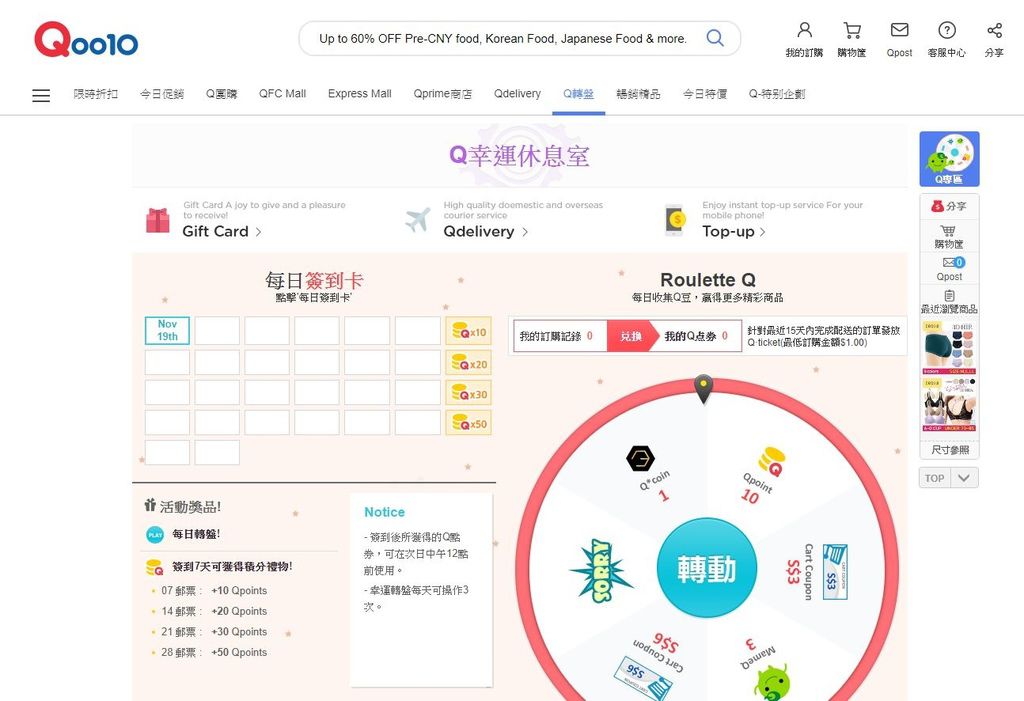This screenshot has height=701, width=1024.
Task: Click the search magnifier icon
Action: pos(715,38)
